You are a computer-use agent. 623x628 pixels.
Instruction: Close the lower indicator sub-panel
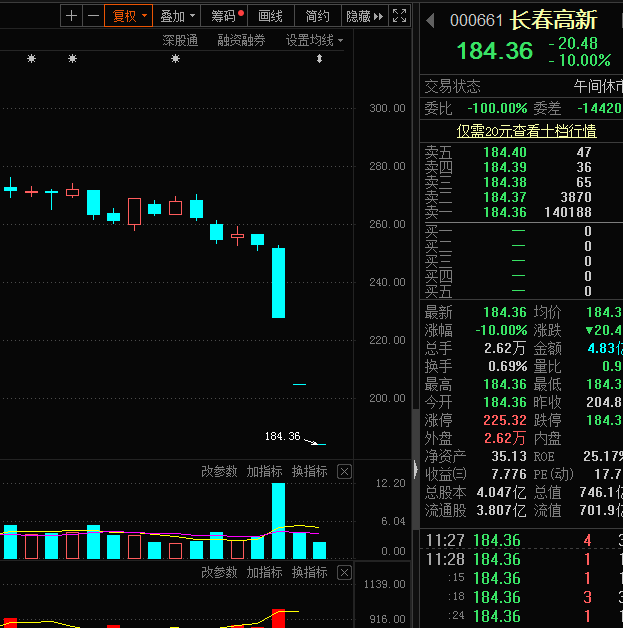coord(344,573)
